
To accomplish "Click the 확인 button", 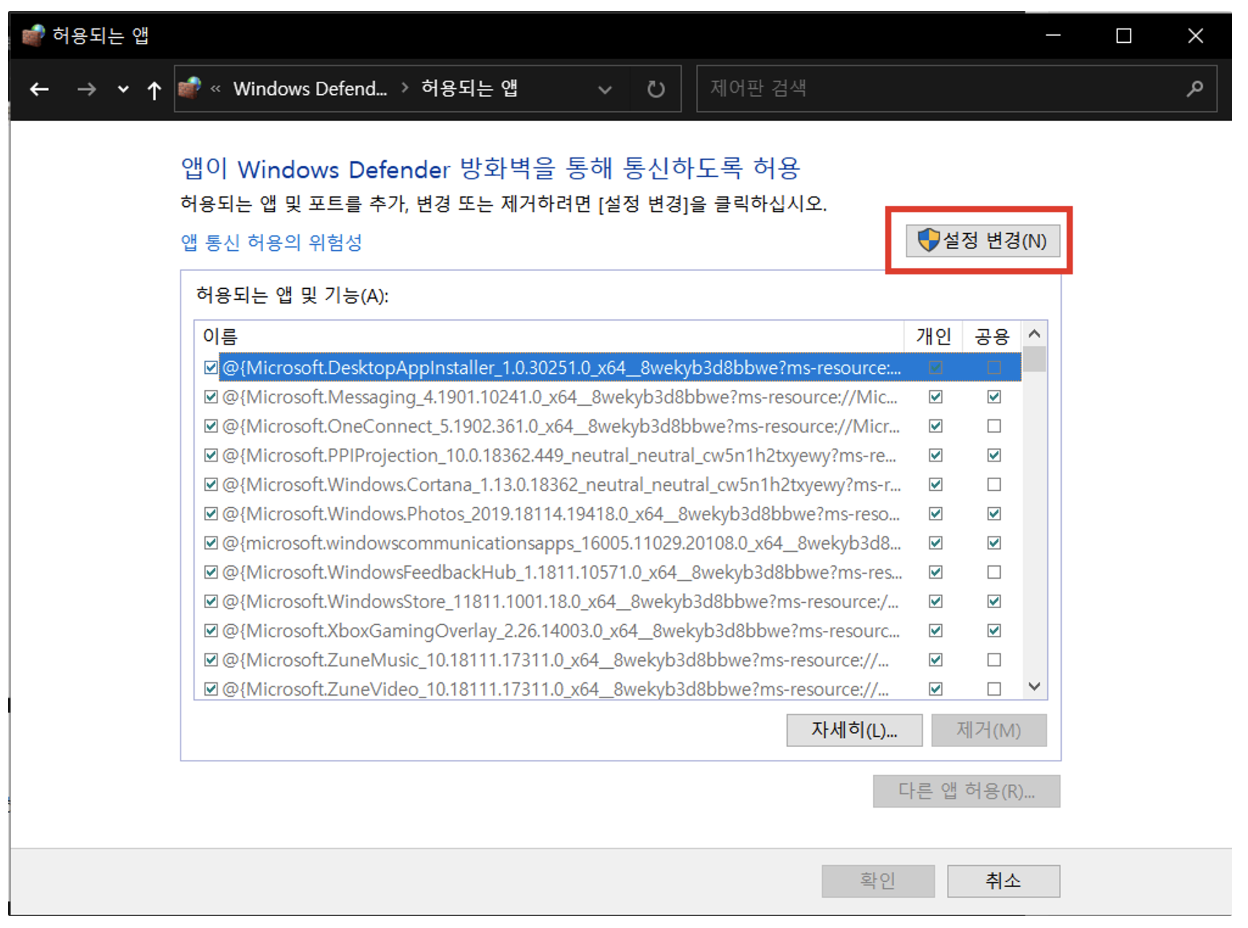I will 878,881.
